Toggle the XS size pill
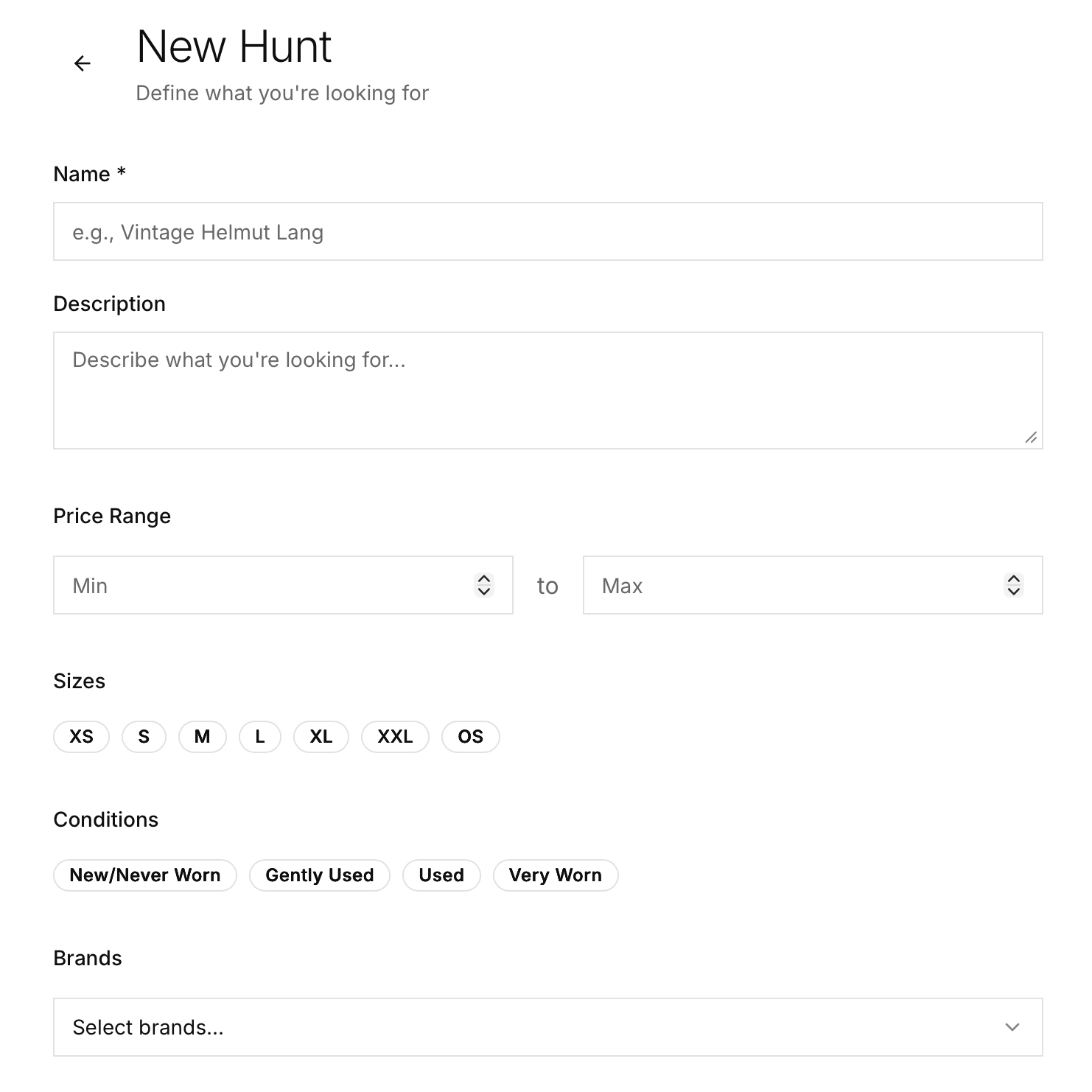 click(x=81, y=736)
